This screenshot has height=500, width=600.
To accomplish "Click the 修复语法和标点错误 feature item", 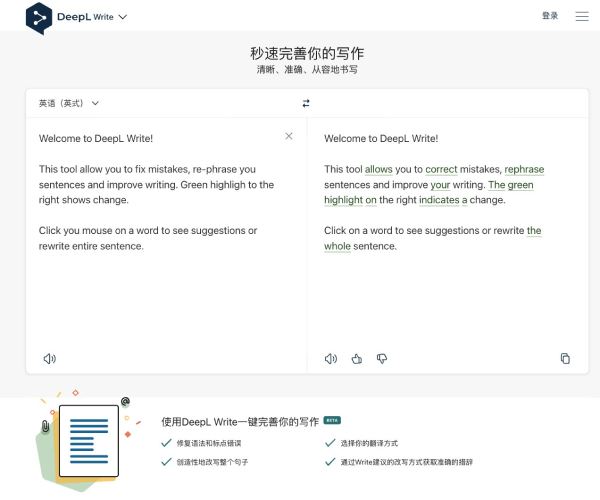I will 208,443.
